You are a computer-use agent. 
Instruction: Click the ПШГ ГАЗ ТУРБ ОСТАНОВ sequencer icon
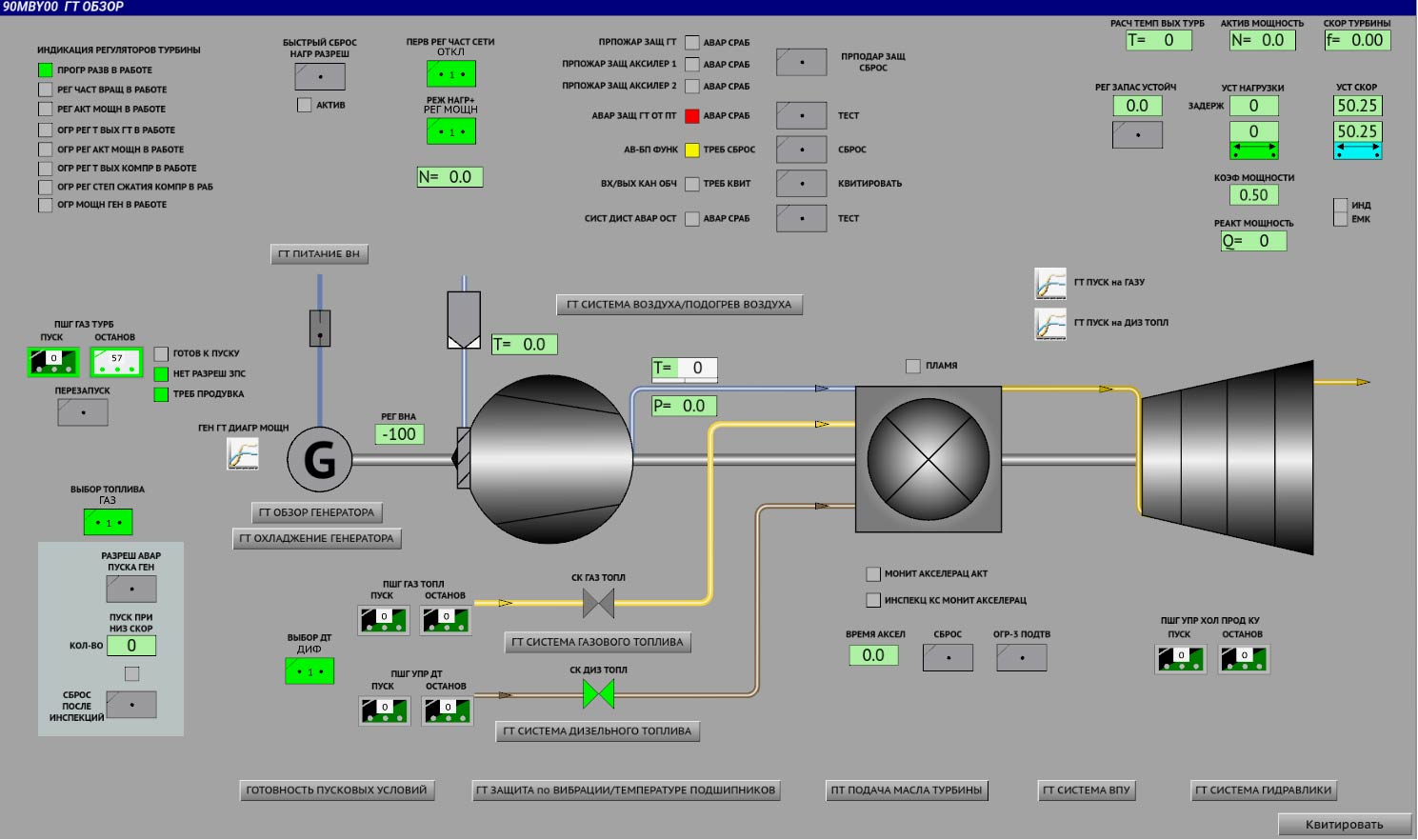point(116,361)
